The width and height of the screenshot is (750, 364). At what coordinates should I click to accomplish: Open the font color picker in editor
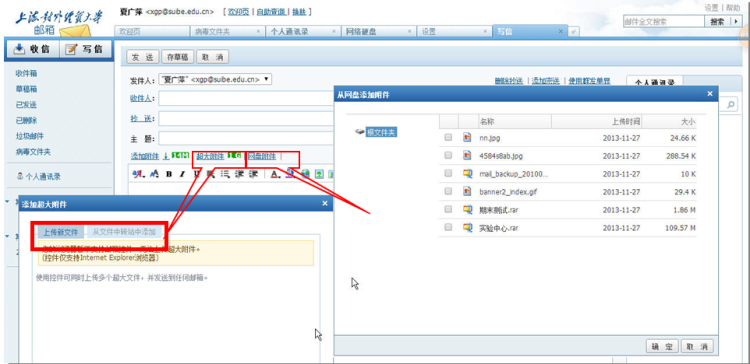275,174
